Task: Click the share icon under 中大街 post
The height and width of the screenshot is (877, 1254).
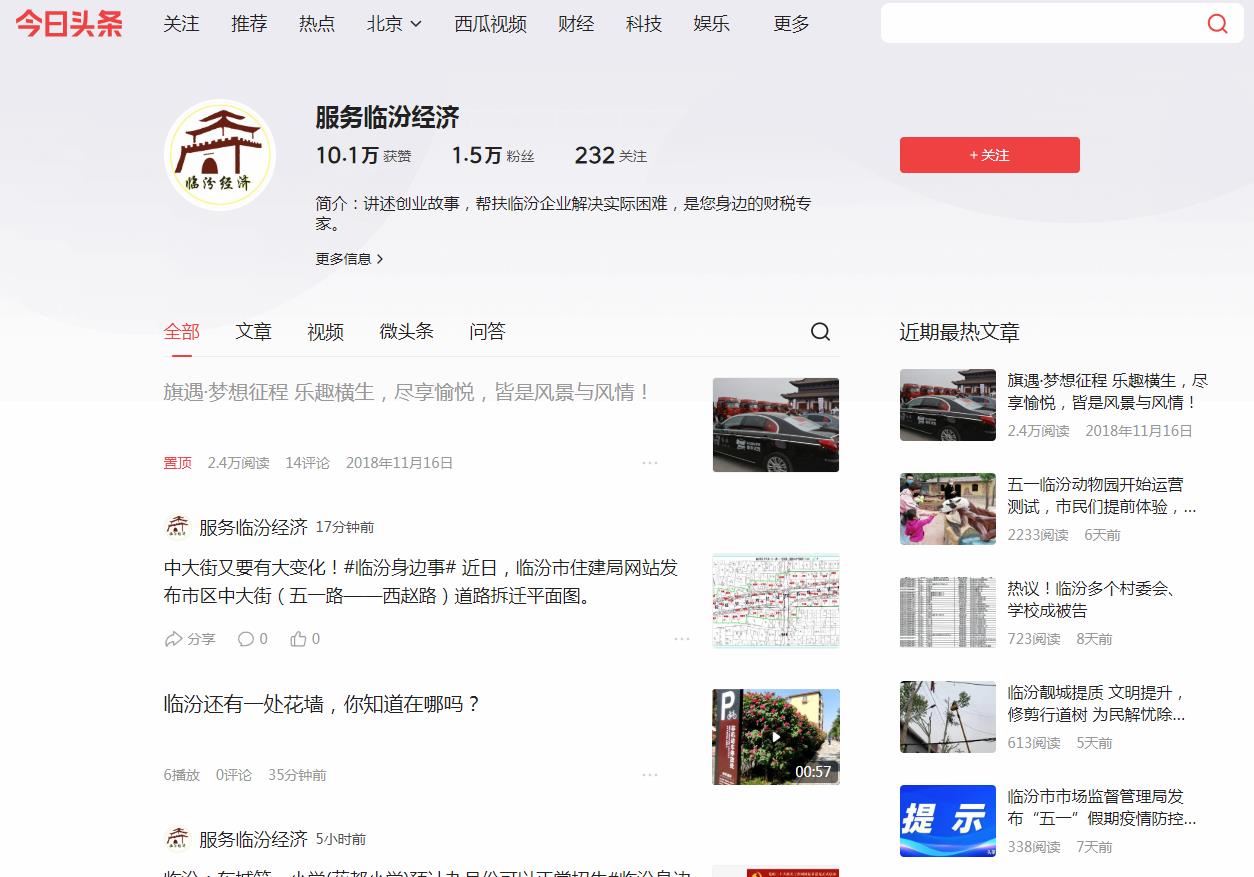Action: point(174,639)
